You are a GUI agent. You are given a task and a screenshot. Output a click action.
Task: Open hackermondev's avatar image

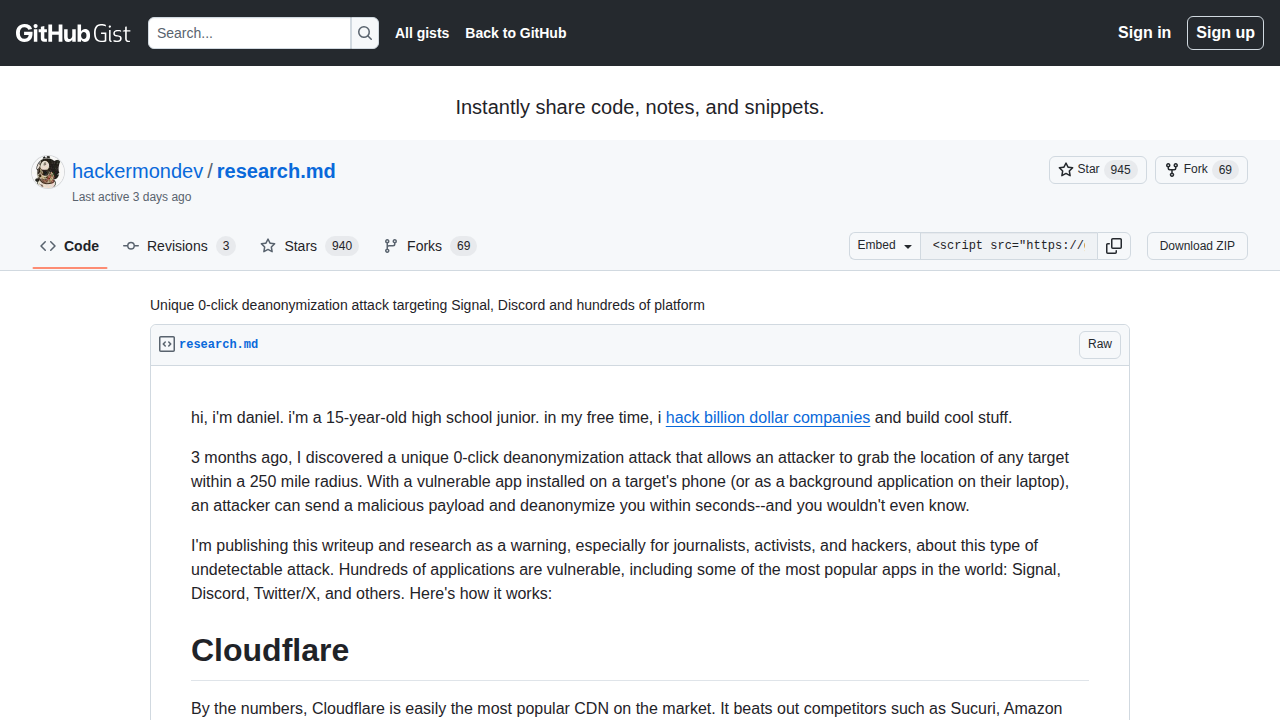[x=48, y=172]
